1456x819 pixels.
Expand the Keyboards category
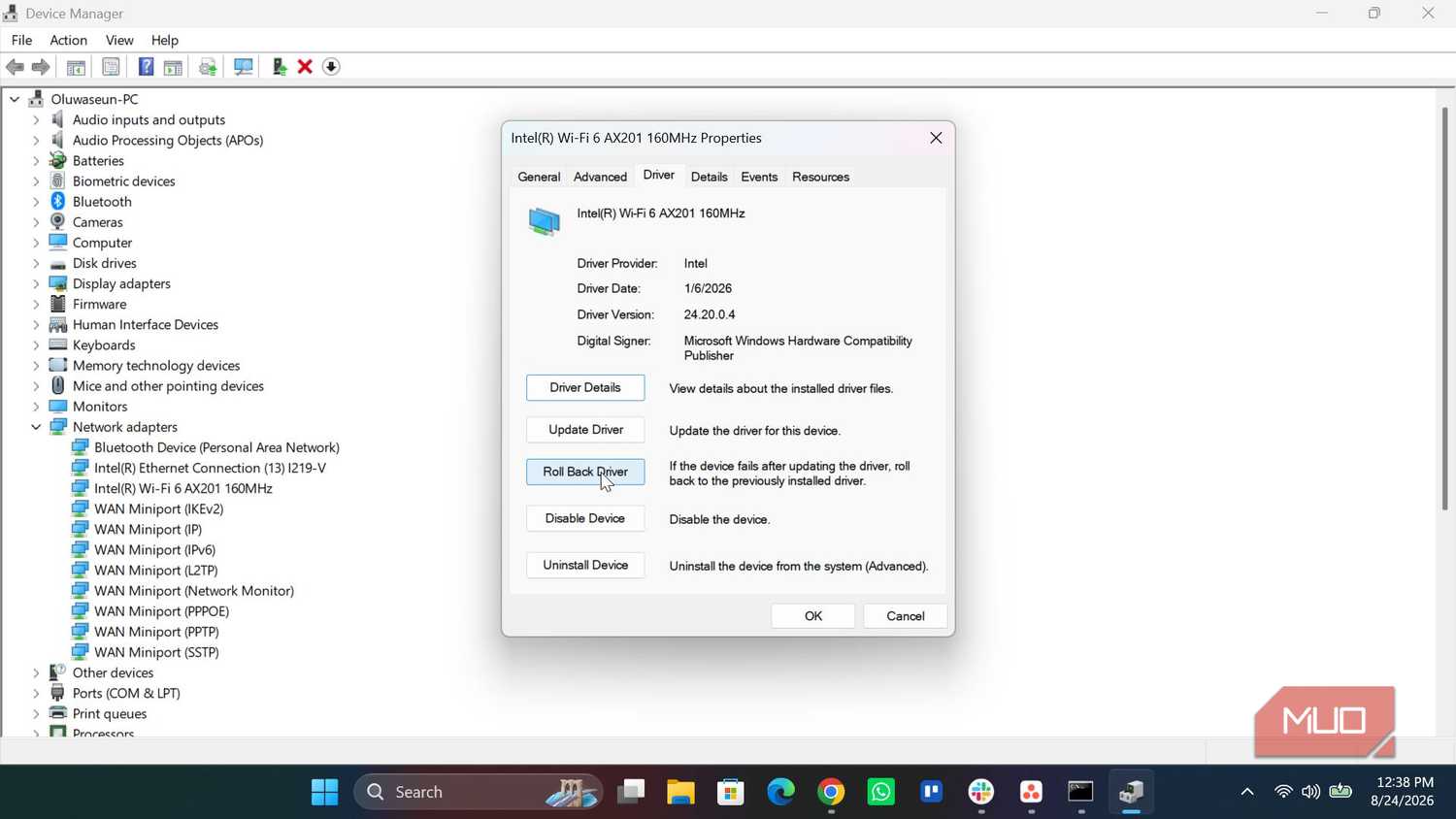coord(36,345)
